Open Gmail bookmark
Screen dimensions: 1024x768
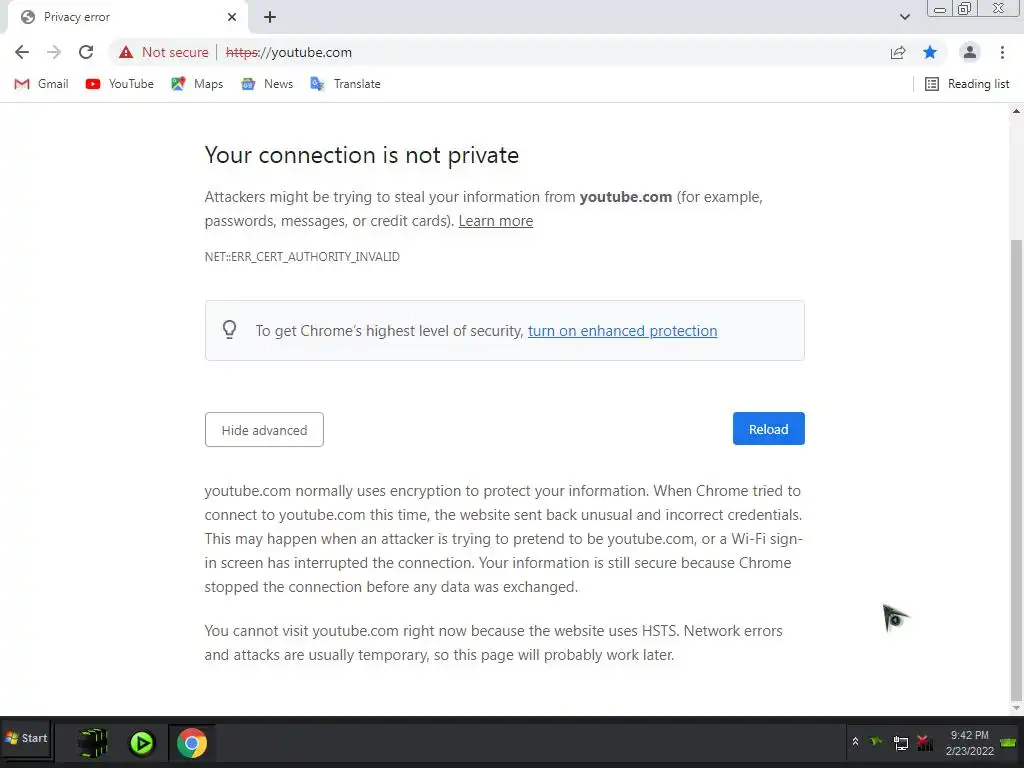point(41,84)
